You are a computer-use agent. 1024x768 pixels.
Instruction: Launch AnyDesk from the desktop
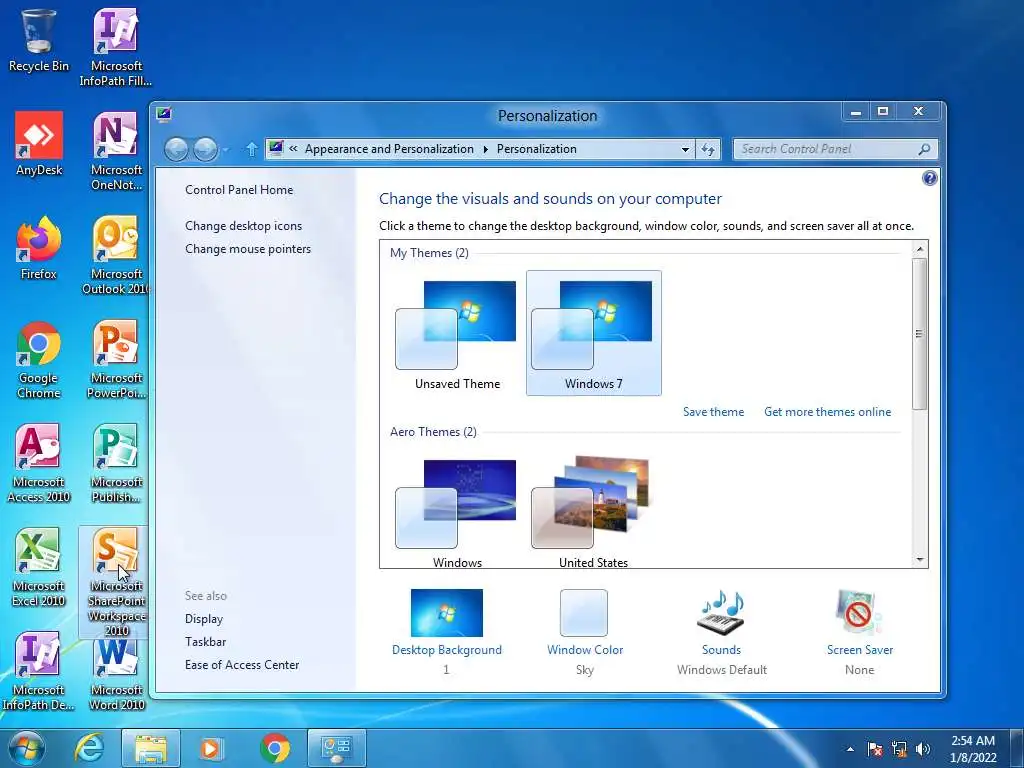click(39, 144)
